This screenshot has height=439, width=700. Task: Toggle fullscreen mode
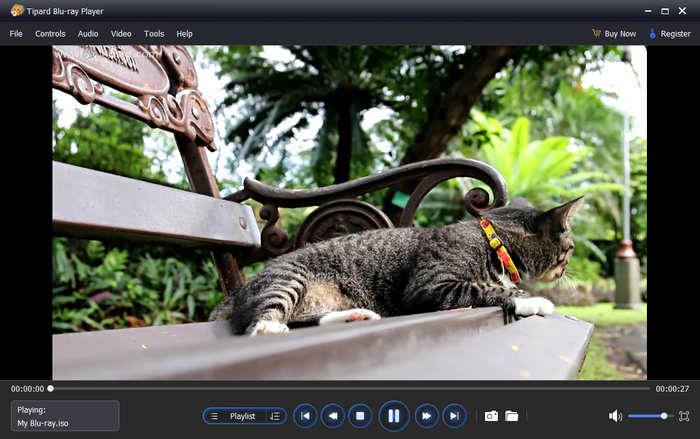684,416
